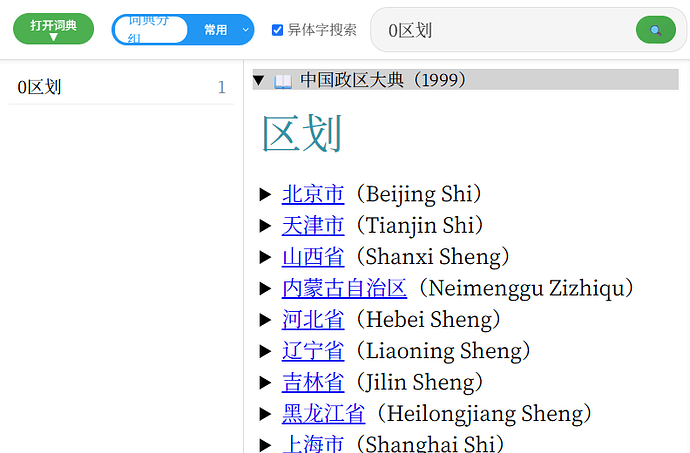Expand the 天津市 entry triangle
This screenshot has width=690, height=453.
point(265,225)
